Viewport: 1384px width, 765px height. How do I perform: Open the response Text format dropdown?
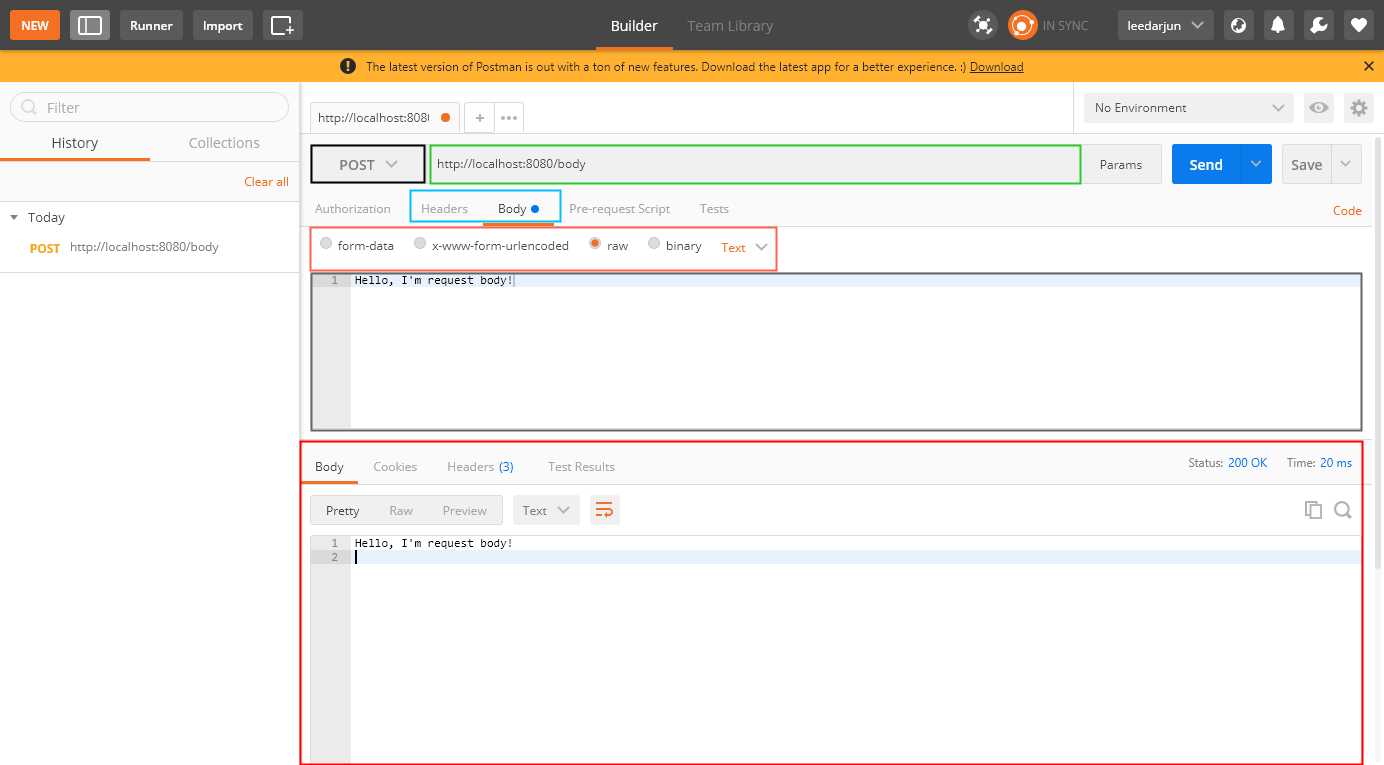(546, 510)
